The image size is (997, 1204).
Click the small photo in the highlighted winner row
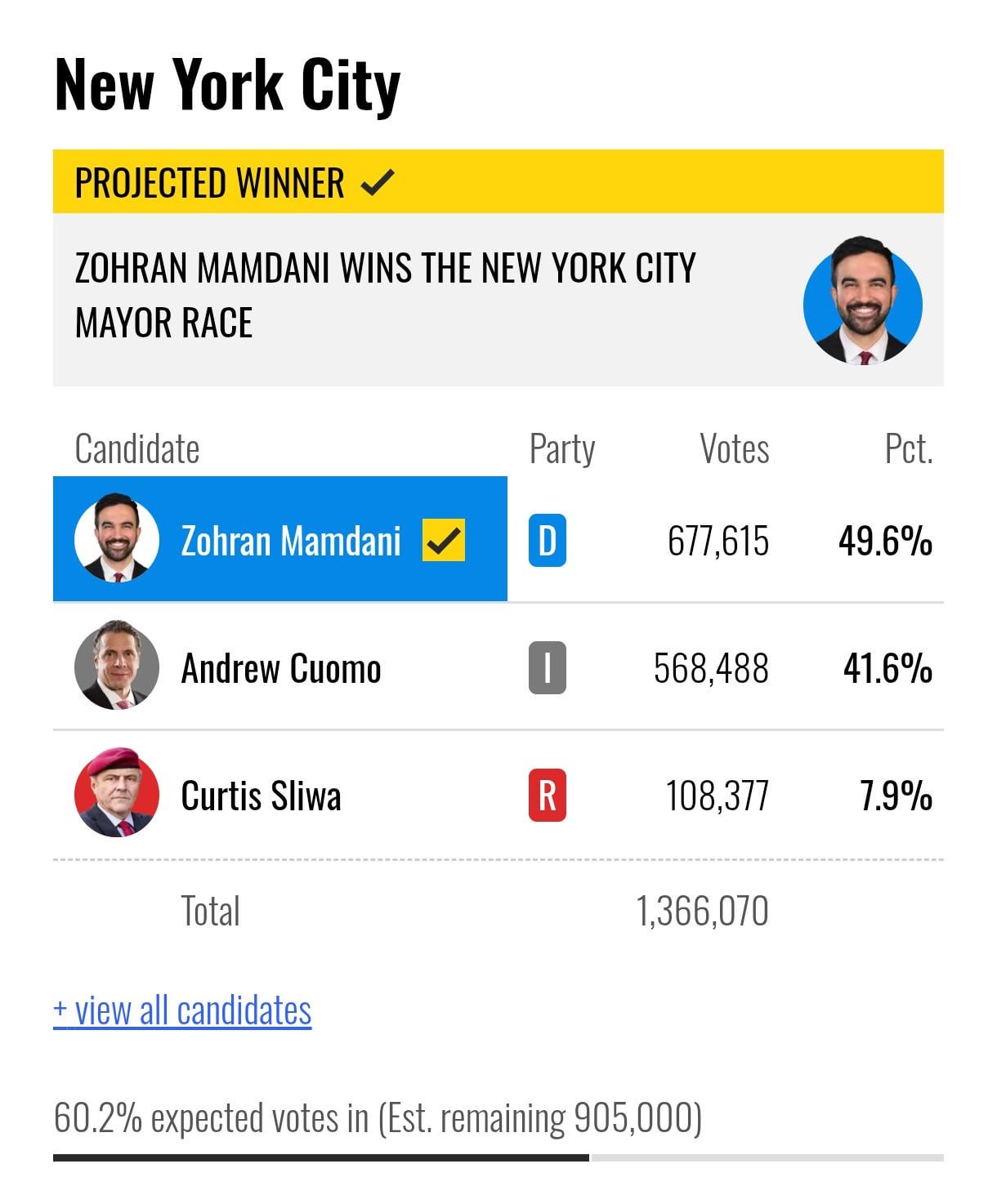[x=117, y=538]
